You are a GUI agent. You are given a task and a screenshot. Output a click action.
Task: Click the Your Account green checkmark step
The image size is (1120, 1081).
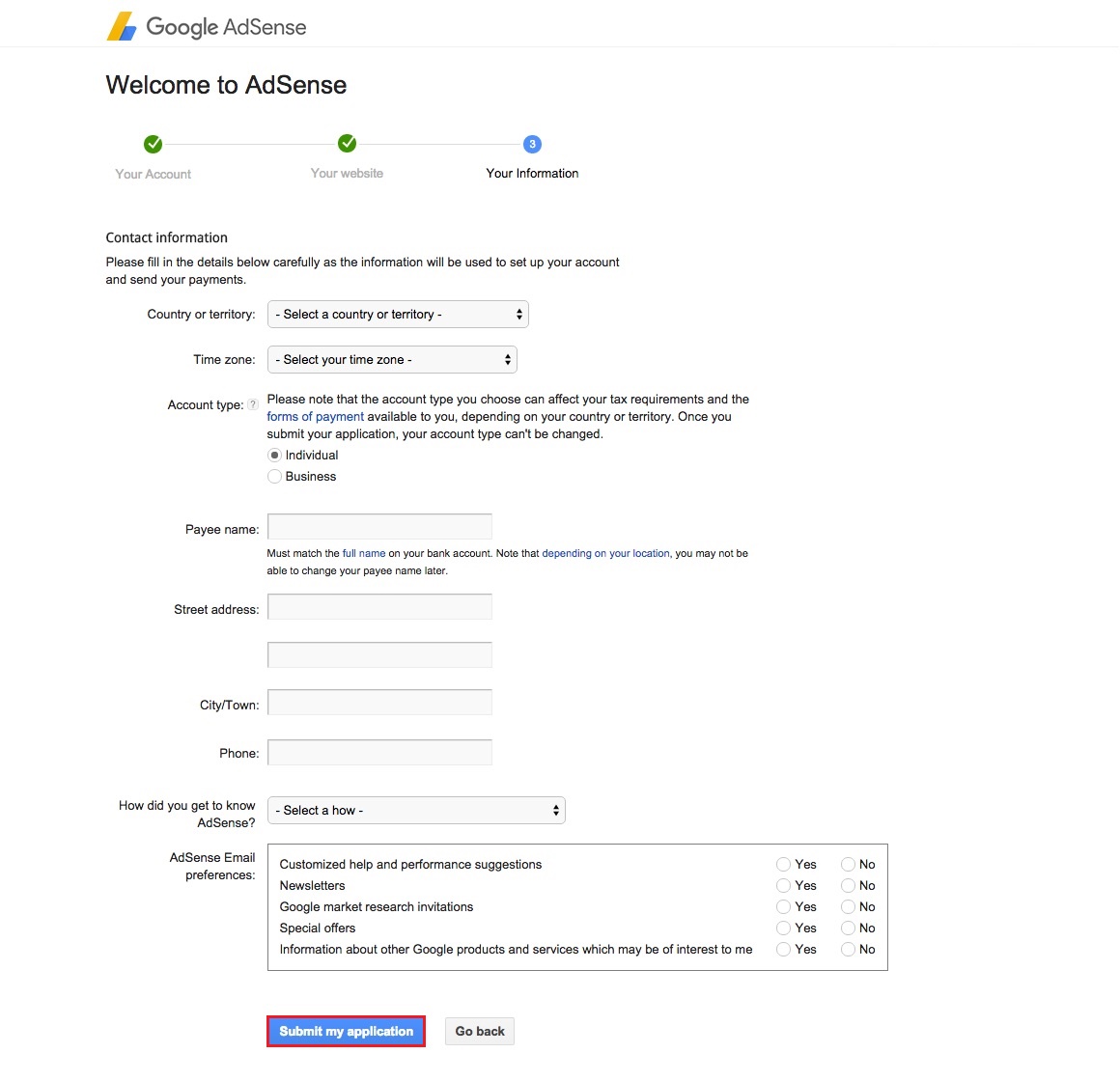point(153,144)
